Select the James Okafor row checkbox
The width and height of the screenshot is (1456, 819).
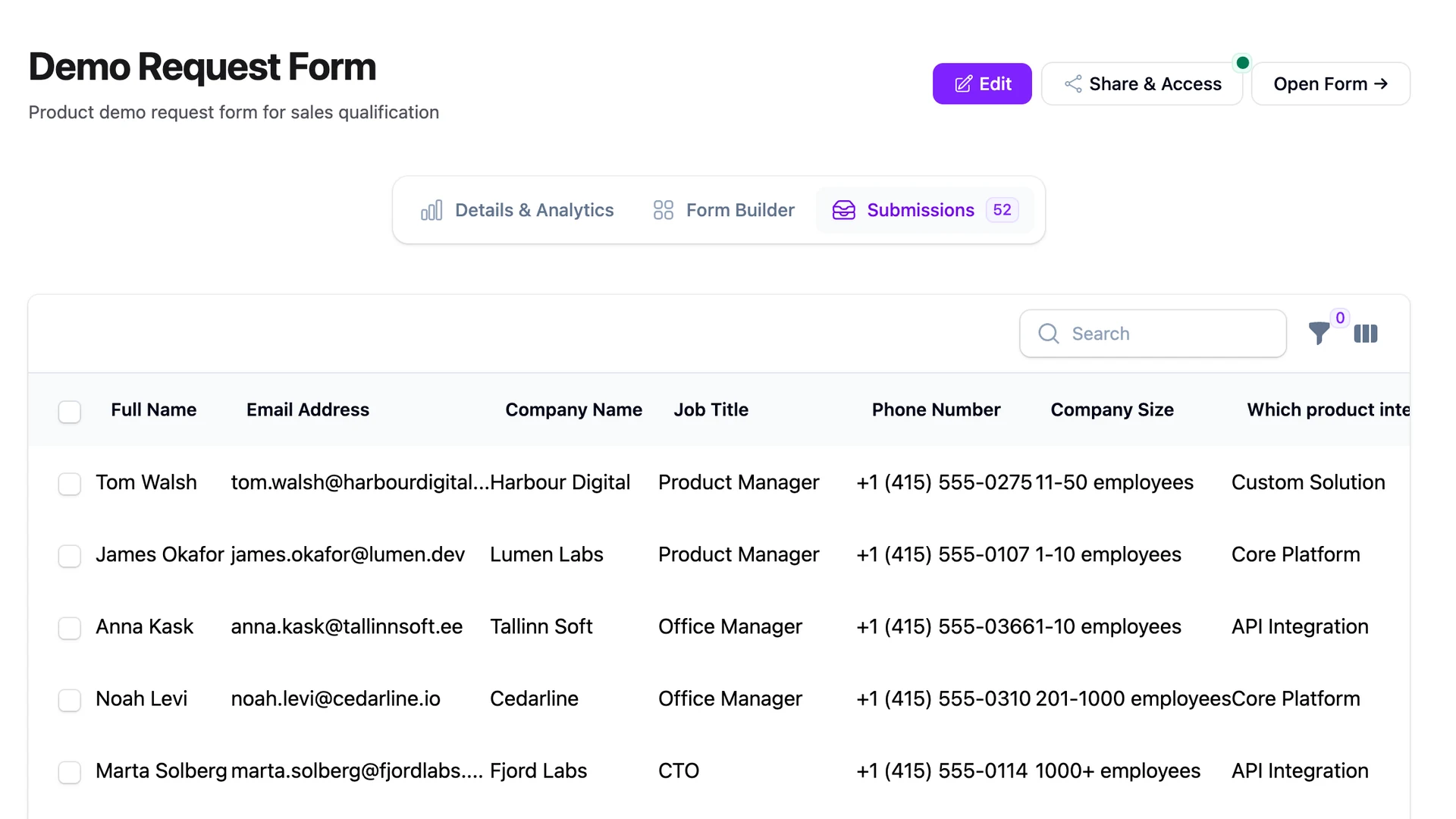[70, 556]
